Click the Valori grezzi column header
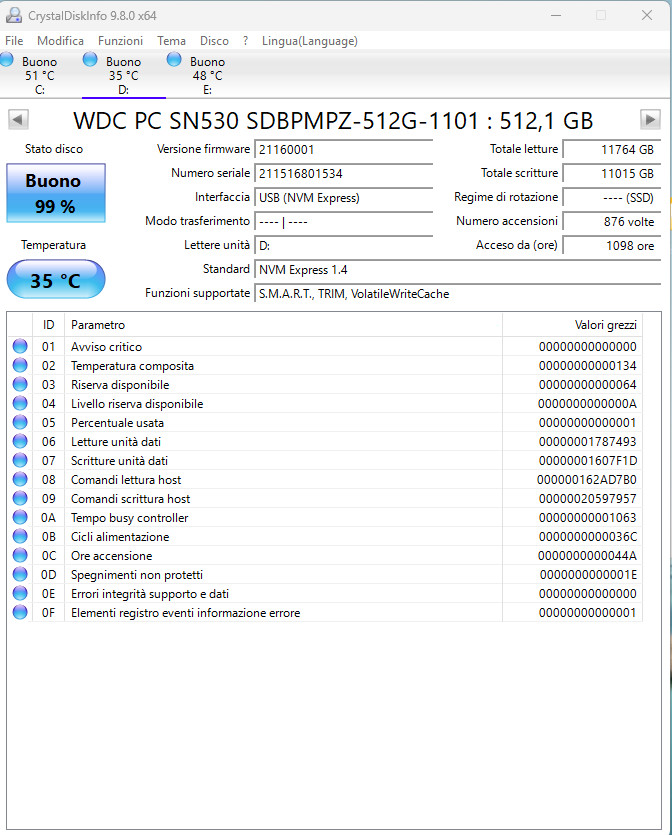672x835 pixels. [x=572, y=325]
